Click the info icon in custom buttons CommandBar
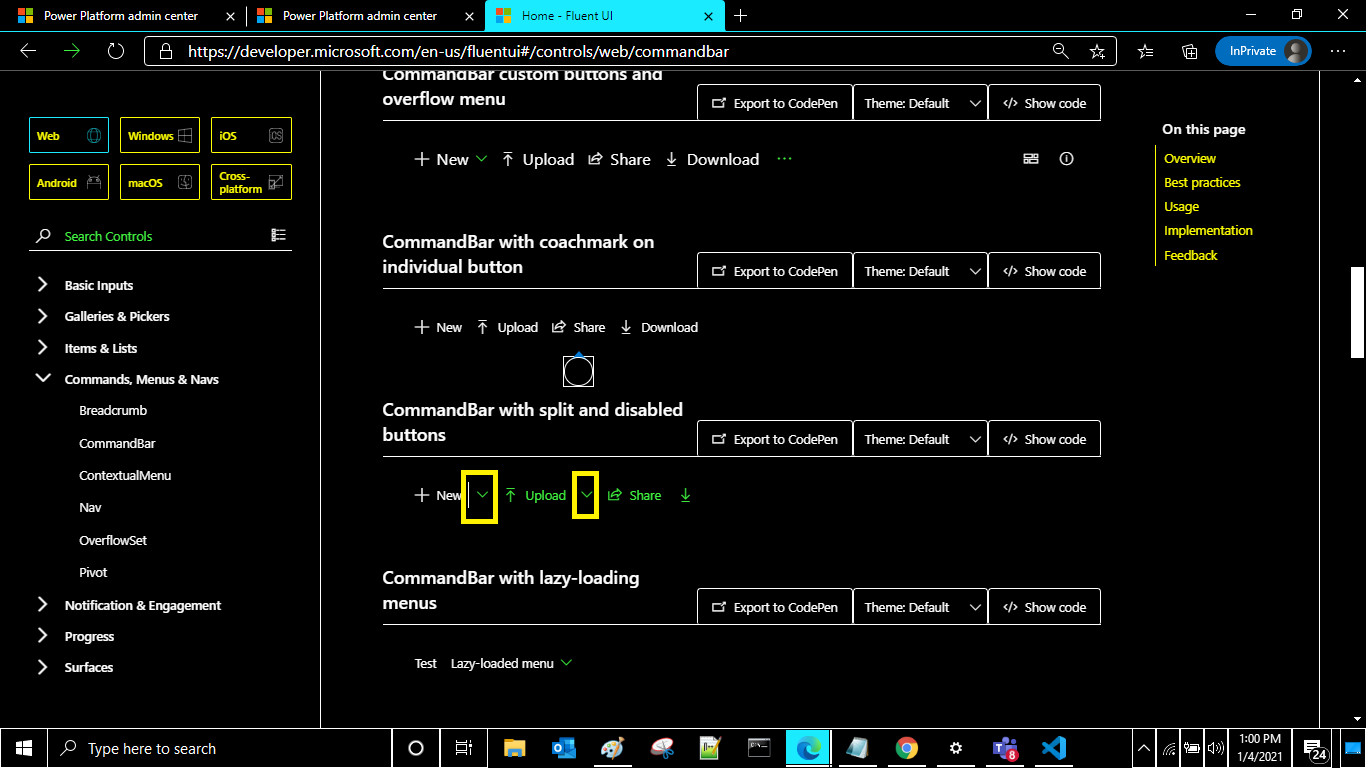The height and width of the screenshot is (768, 1366). point(1066,159)
